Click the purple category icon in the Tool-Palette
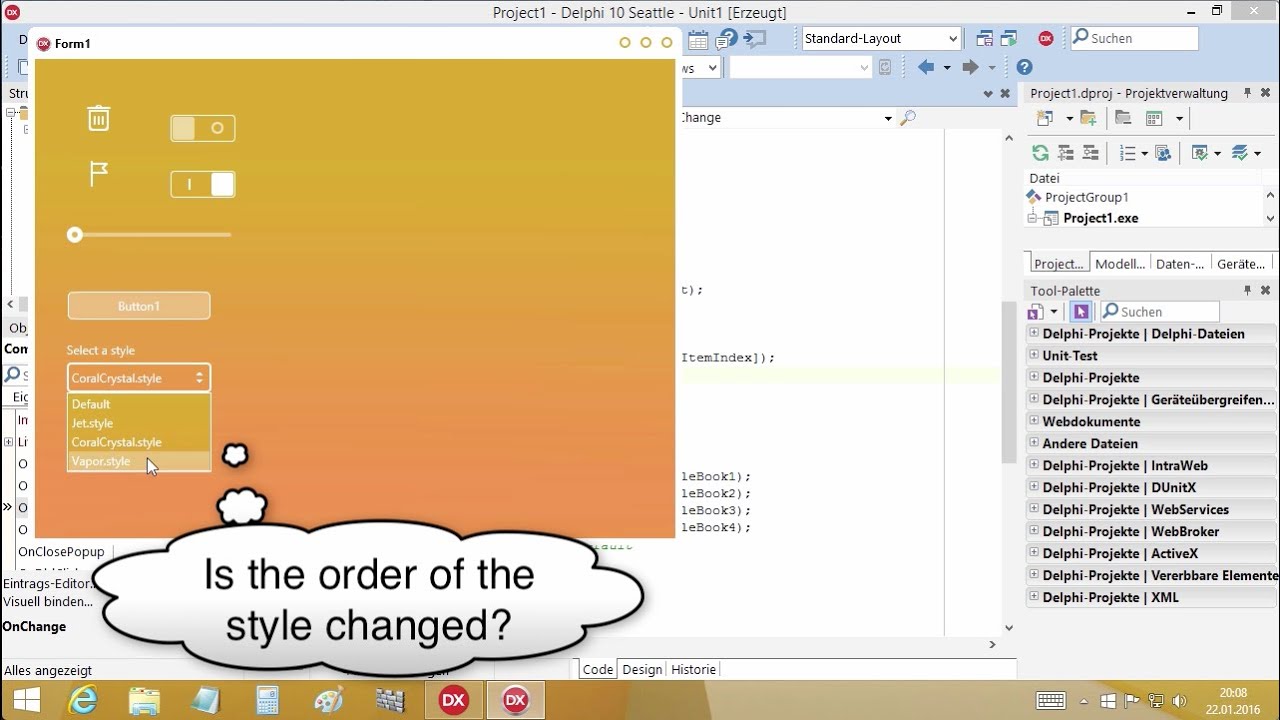This screenshot has height=720, width=1280. [1036, 312]
